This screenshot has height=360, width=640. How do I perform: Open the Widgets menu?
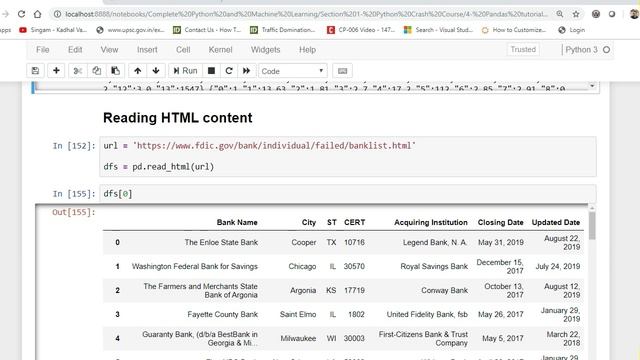[265, 50]
